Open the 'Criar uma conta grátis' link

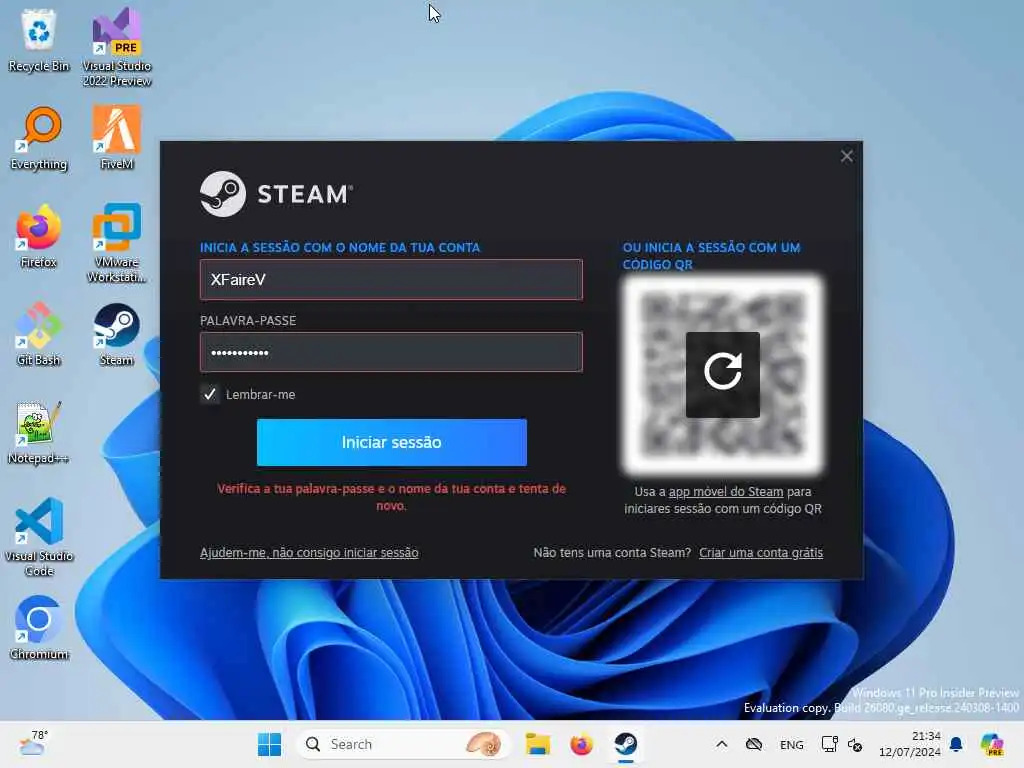tap(761, 552)
